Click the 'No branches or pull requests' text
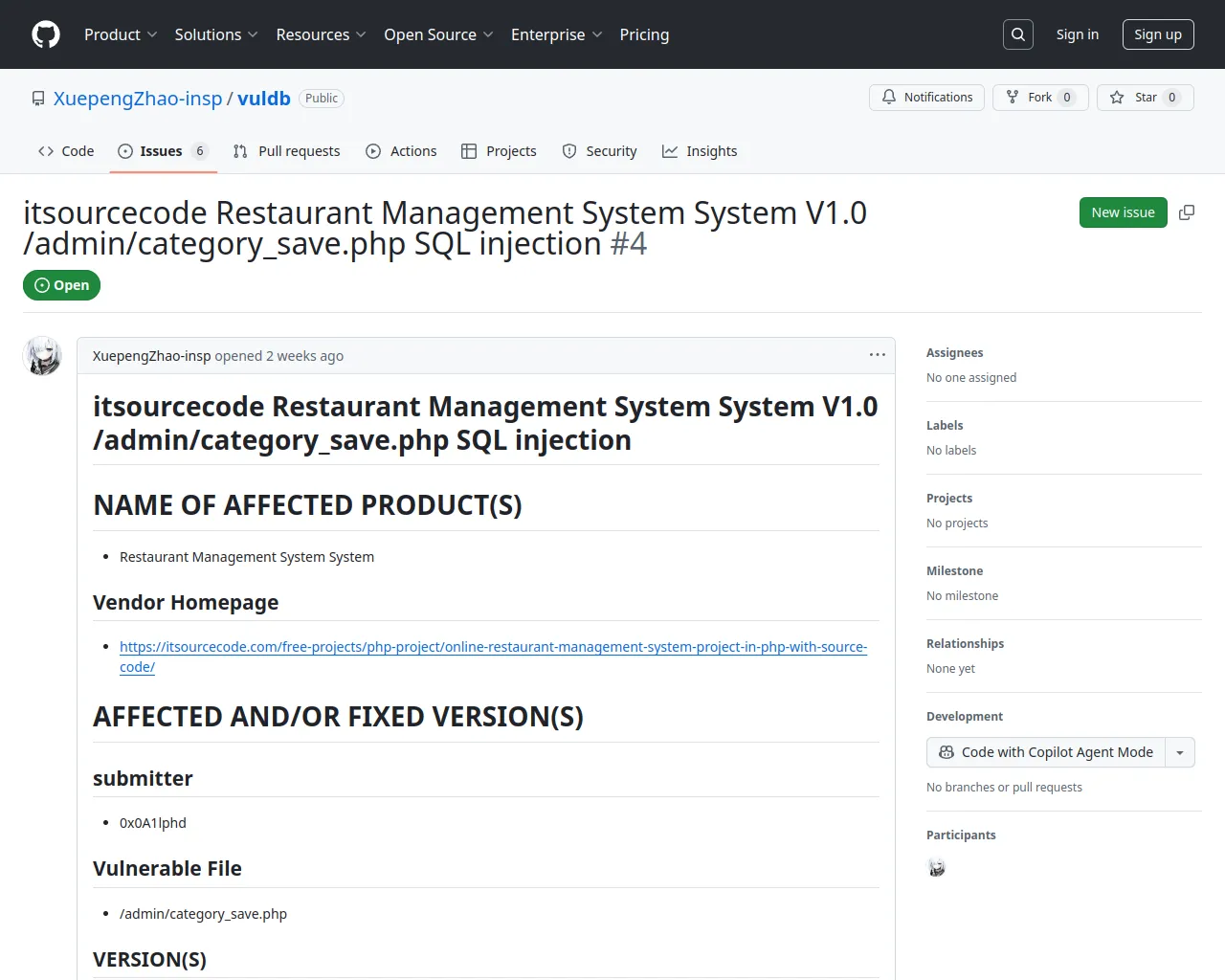 click(x=1004, y=788)
